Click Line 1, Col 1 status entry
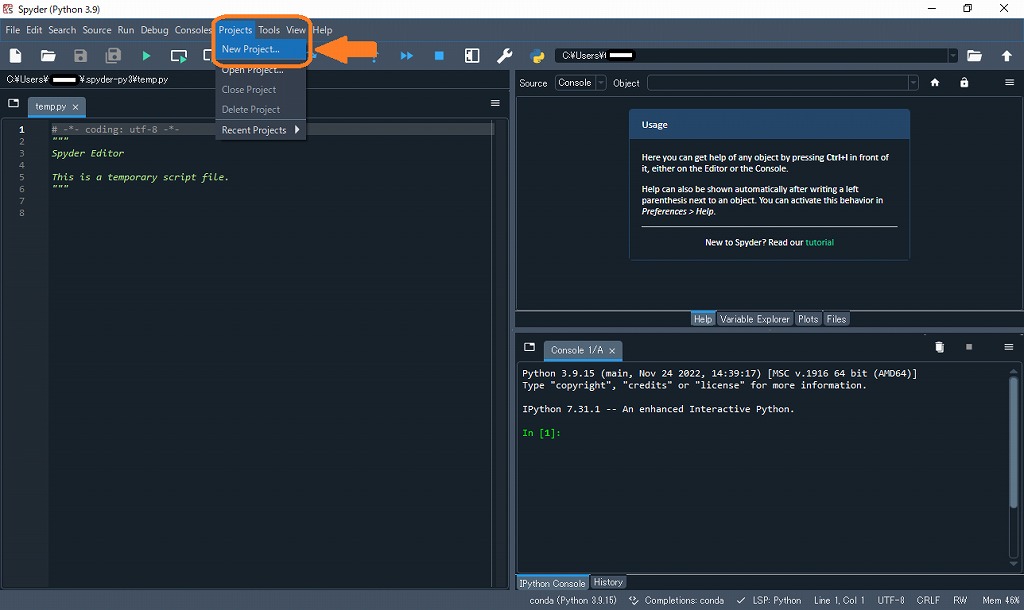This screenshot has height=610, width=1024. pyautogui.click(x=839, y=600)
